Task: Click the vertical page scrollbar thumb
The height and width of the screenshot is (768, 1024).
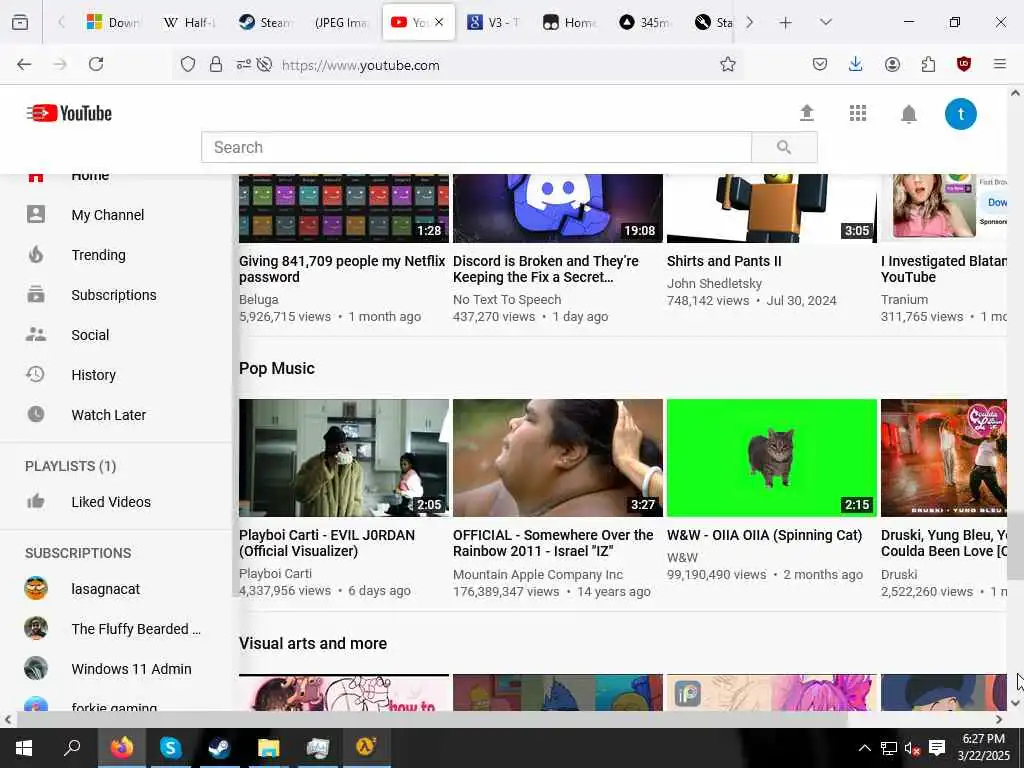Action: point(1015,546)
